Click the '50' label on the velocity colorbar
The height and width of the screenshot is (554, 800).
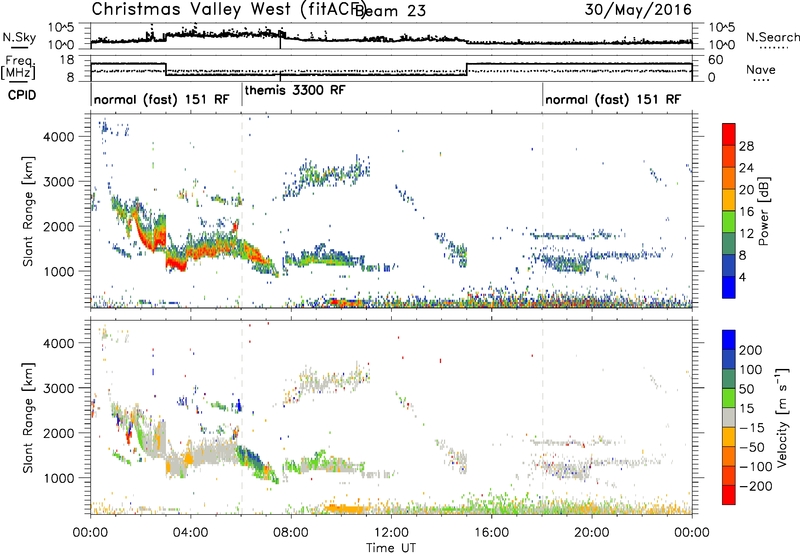(746, 389)
